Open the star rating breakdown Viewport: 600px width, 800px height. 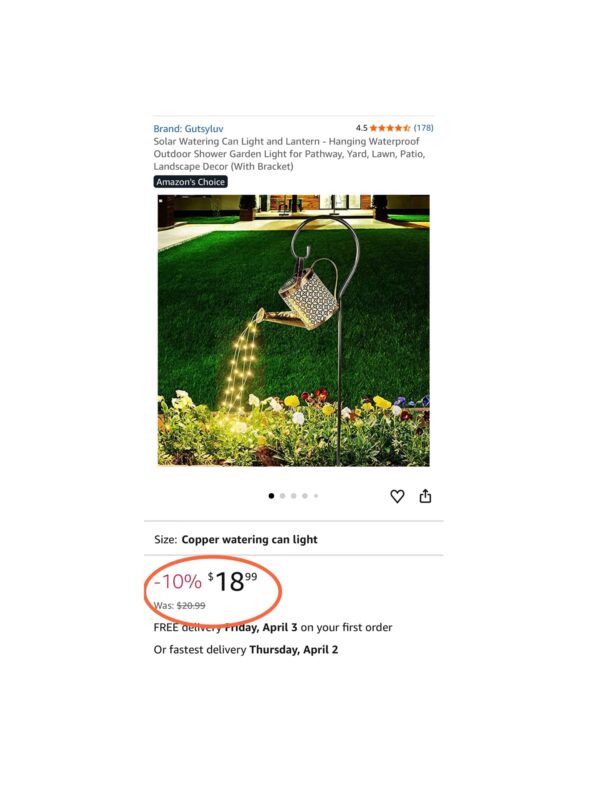[x=390, y=128]
